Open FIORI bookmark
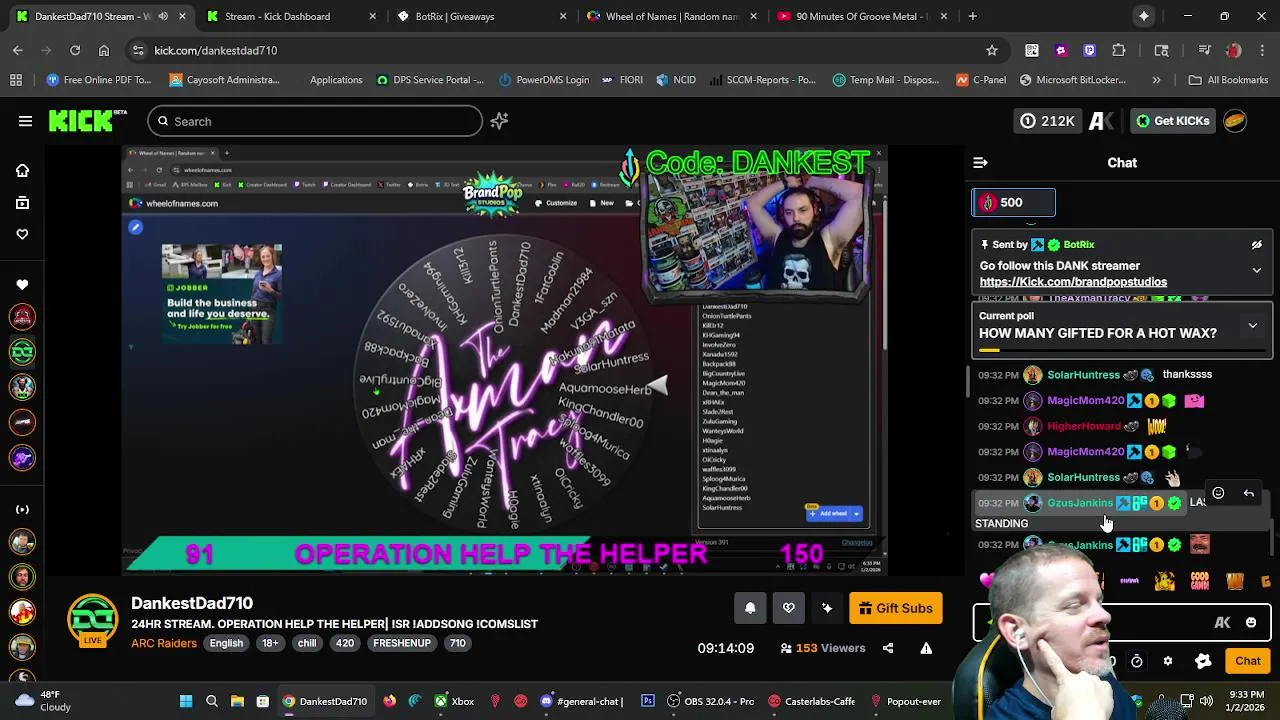Viewport: 1280px width, 720px height. pos(622,80)
